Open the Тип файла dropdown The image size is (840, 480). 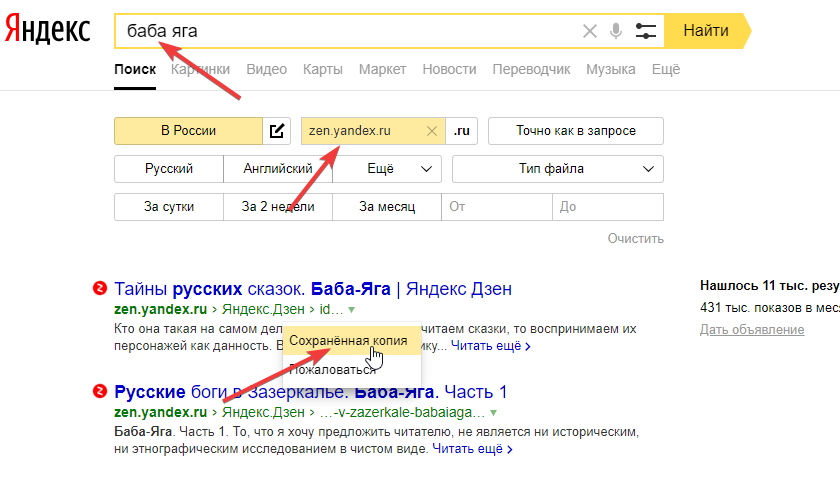coord(558,169)
